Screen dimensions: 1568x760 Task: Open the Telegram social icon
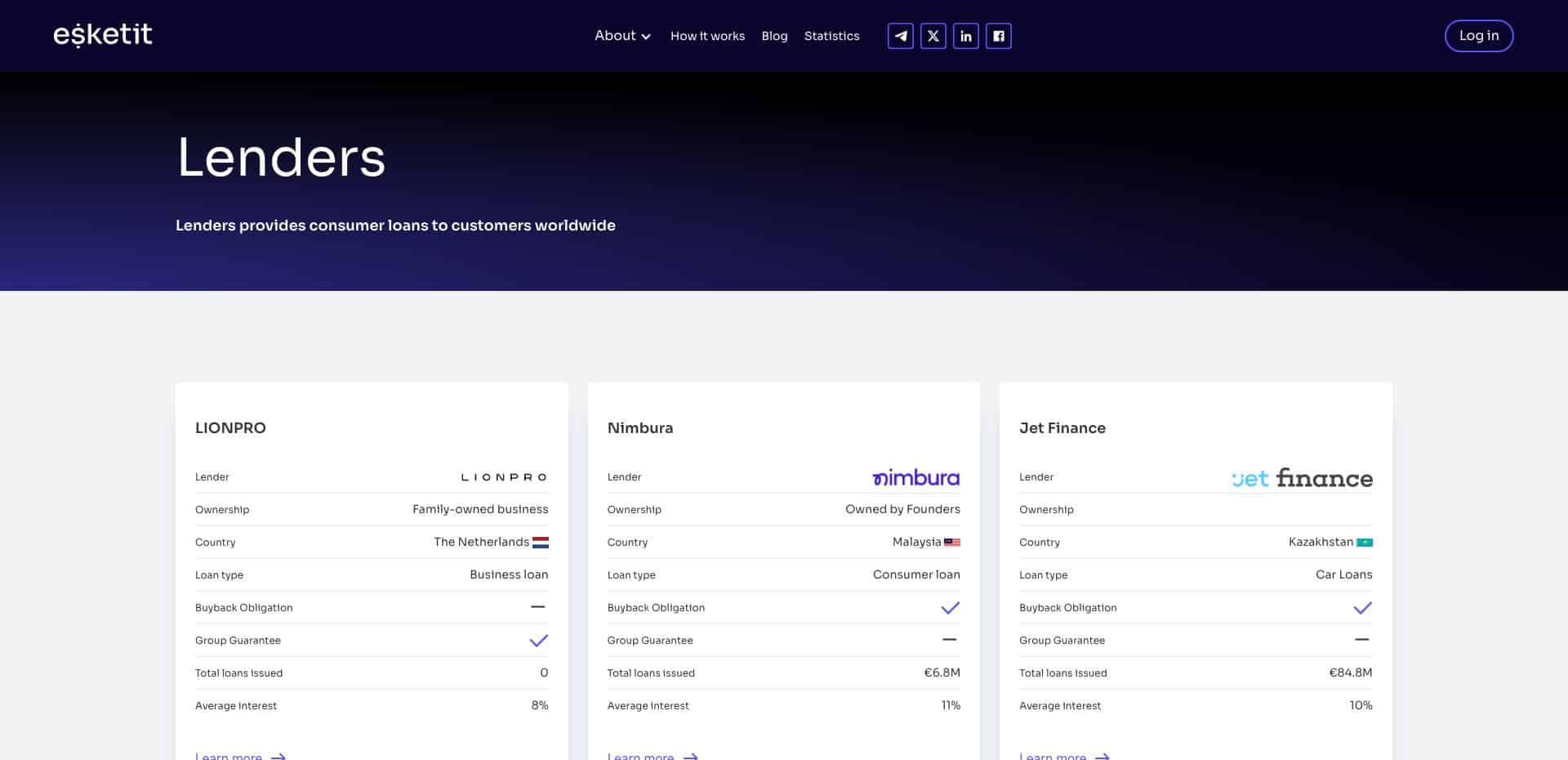[900, 36]
